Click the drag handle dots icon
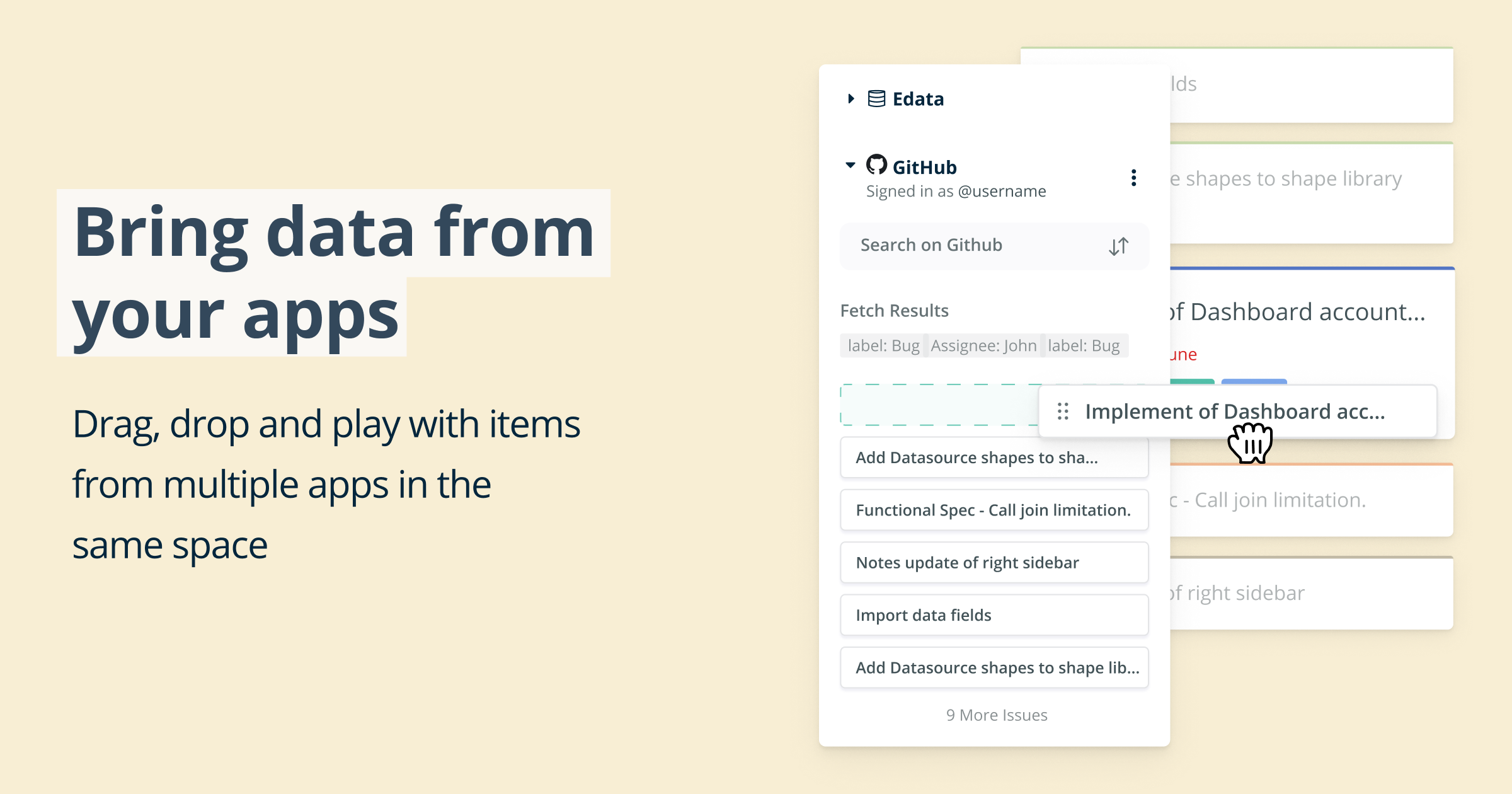 1063,411
